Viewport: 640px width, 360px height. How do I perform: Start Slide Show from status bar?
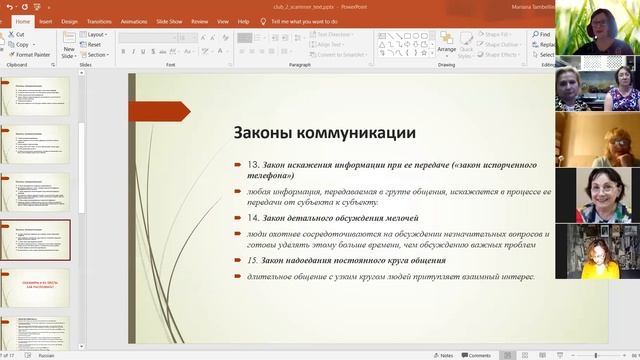click(560, 356)
